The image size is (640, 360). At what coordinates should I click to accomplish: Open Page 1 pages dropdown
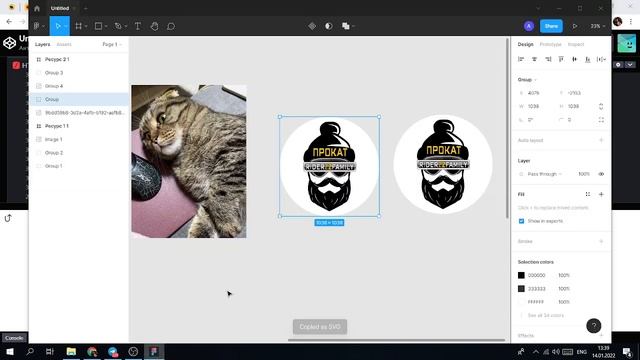pos(112,44)
